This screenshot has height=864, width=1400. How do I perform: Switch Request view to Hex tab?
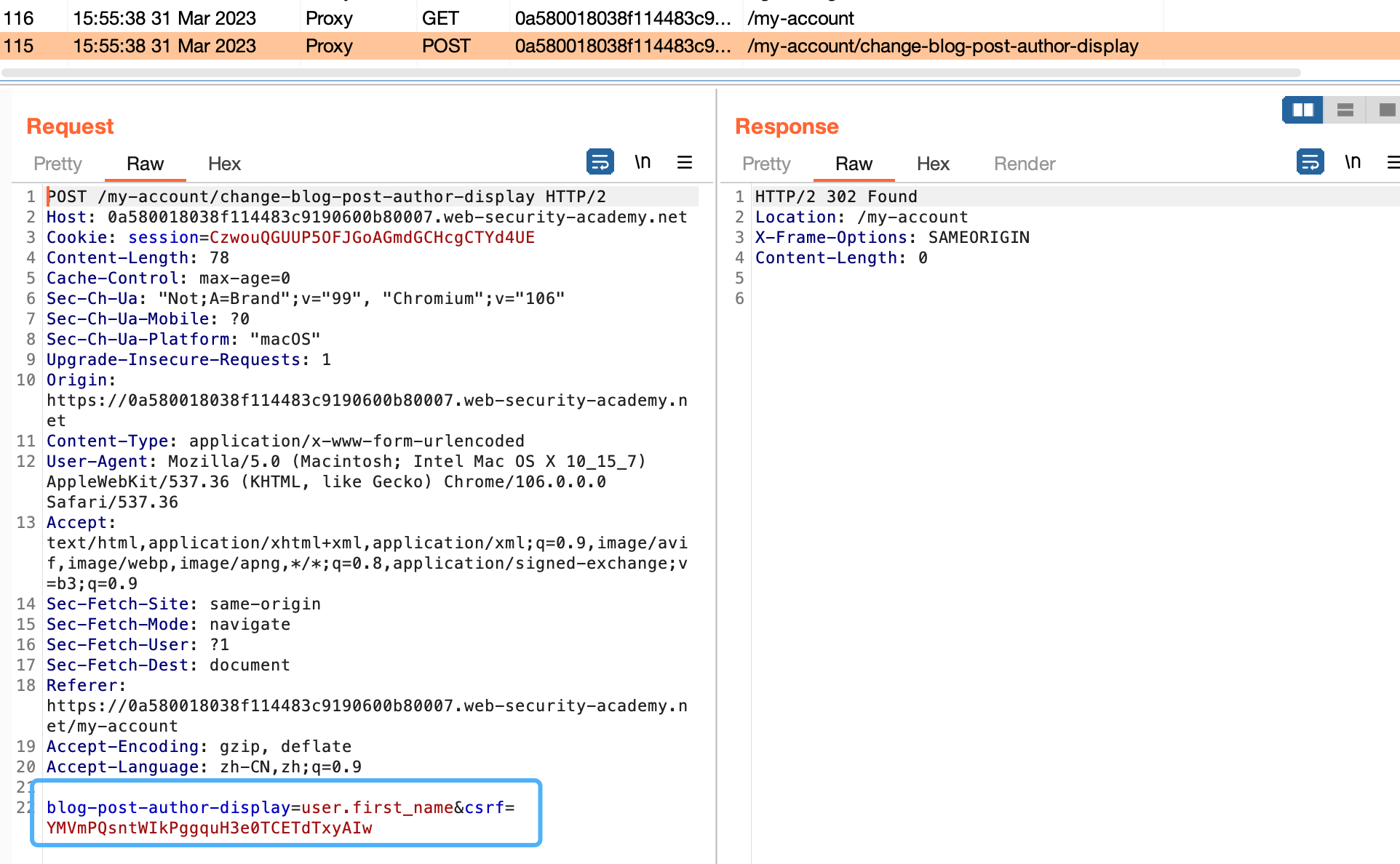pos(224,164)
